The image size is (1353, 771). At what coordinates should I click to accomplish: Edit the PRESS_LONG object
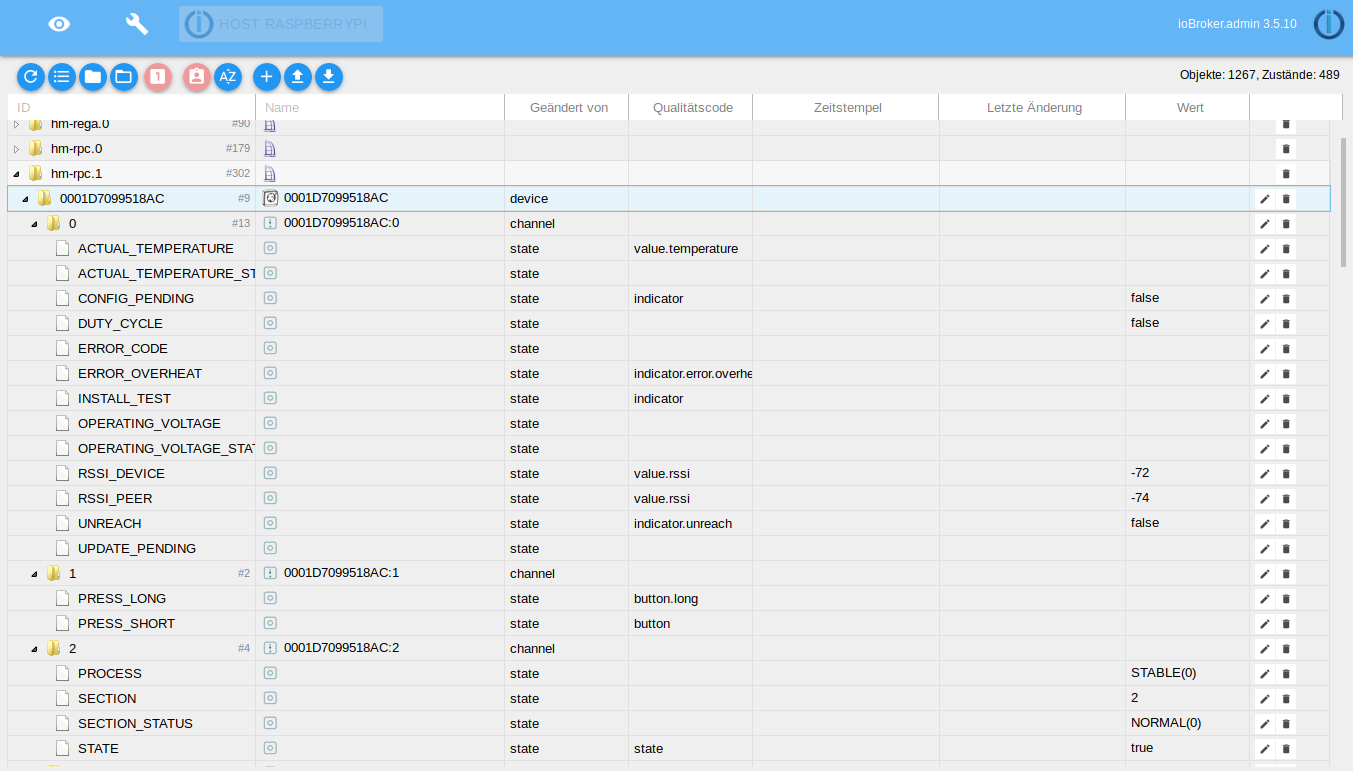click(1264, 599)
